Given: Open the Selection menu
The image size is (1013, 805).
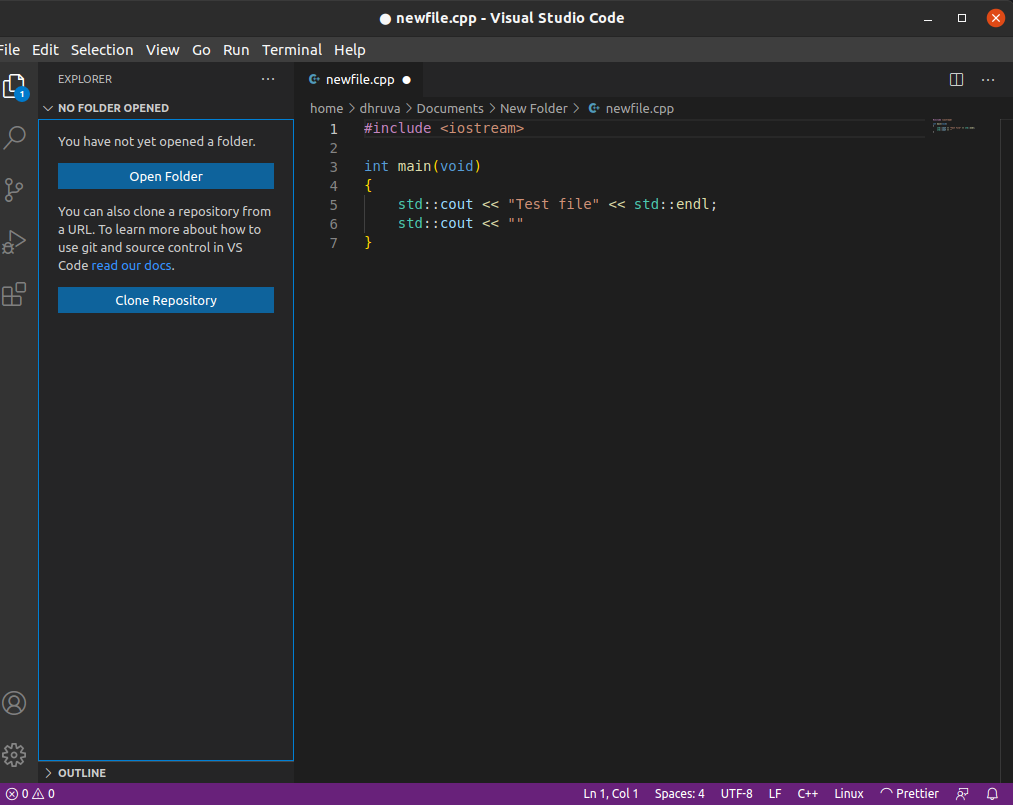Looking at the screenshot, I should point(102,50).
